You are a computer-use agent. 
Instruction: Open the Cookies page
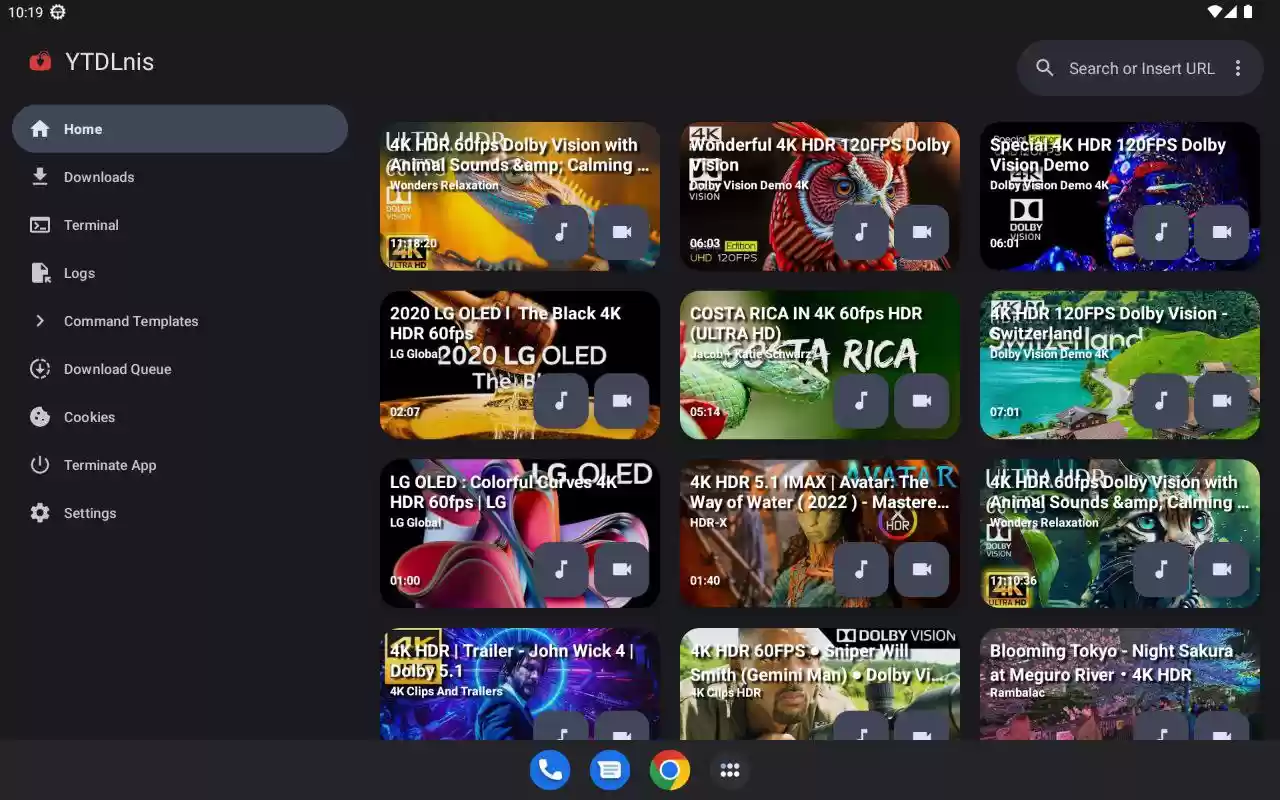89,417
